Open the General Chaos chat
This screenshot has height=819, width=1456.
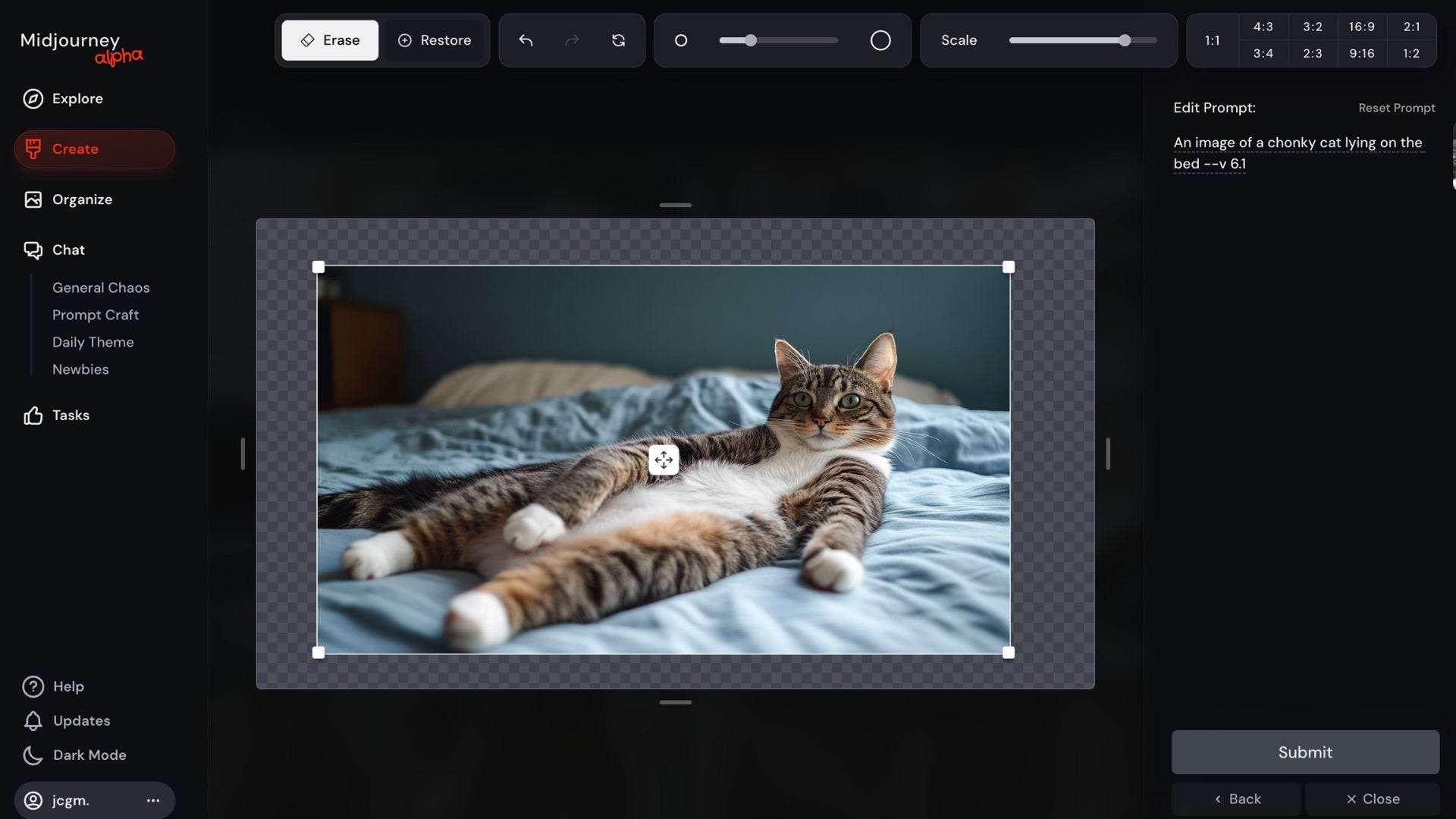coord(100,287)
